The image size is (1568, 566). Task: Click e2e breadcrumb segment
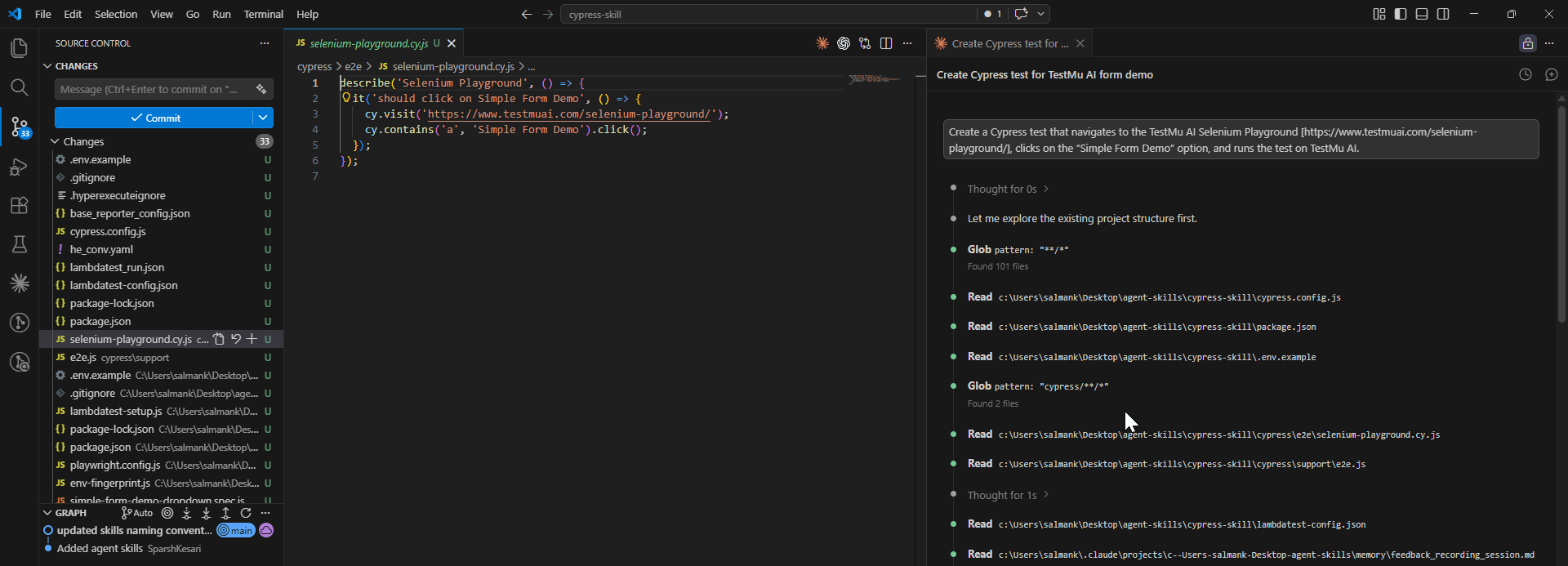click(x=353, y=66)
